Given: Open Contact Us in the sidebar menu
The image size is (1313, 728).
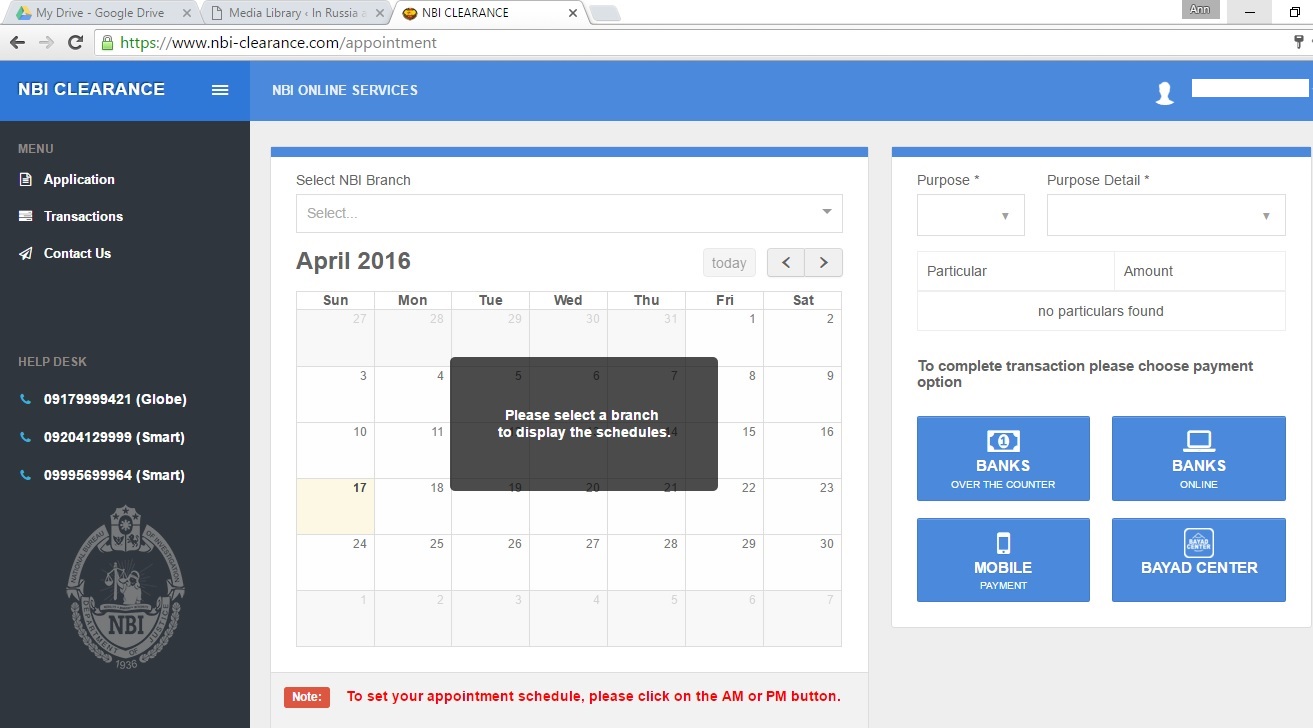Looking at the screenshot, I should point(77,254).
